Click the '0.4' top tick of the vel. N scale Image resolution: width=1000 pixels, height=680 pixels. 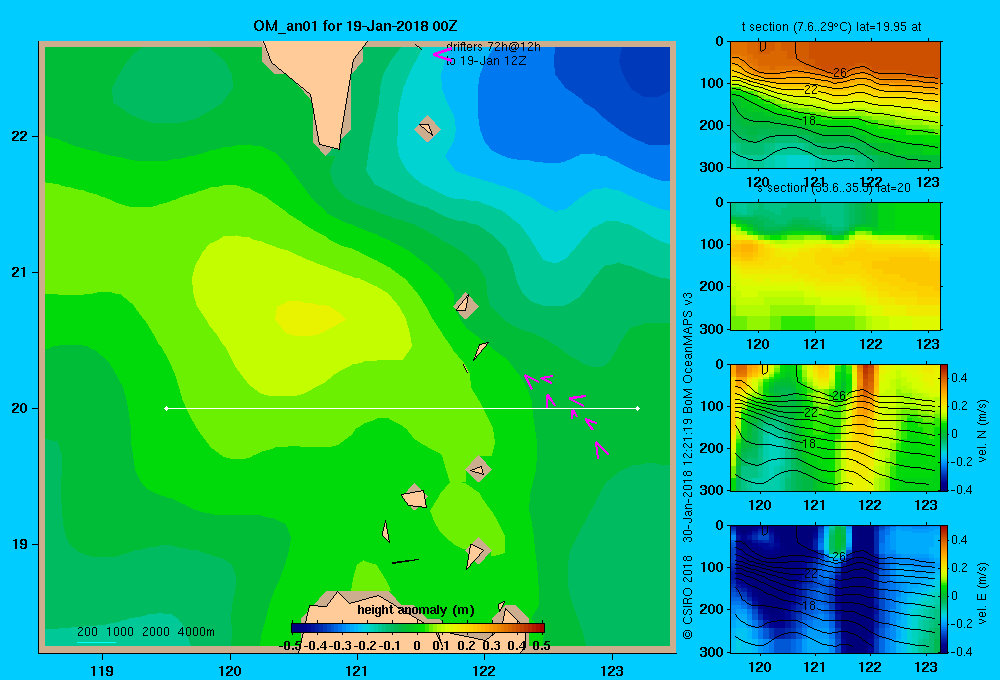click(x=960, y=378)
